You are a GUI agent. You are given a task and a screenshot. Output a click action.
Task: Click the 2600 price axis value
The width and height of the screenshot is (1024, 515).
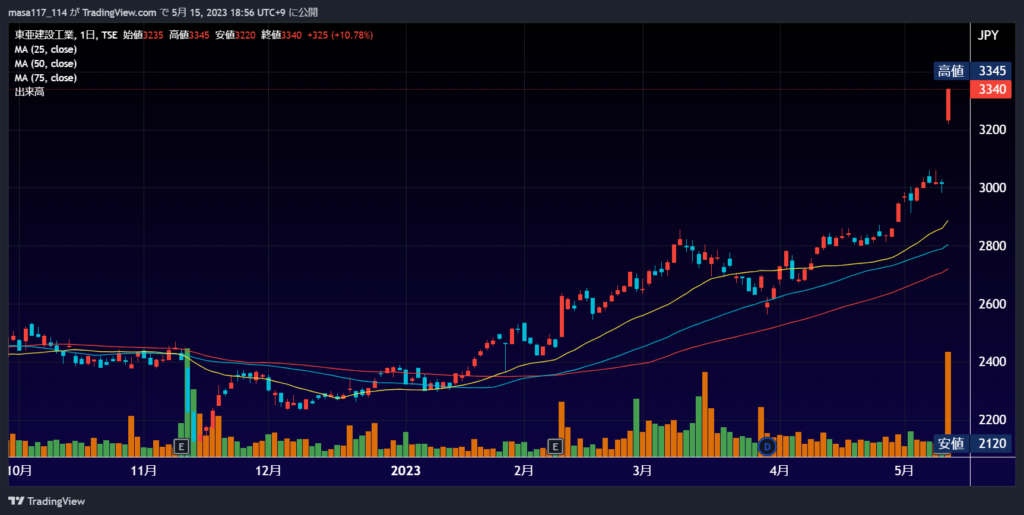[x=992, y=304]
